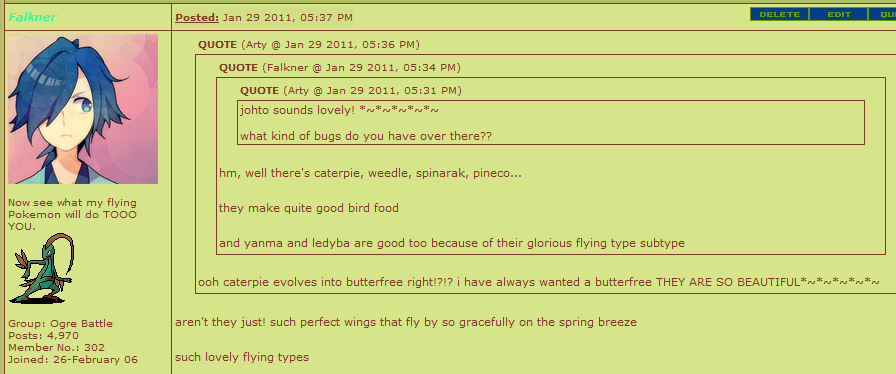This screenshot has width=896, height=374.
Task: Click the quote header from Arty at 05:36 PM
Action: point(309,45)
